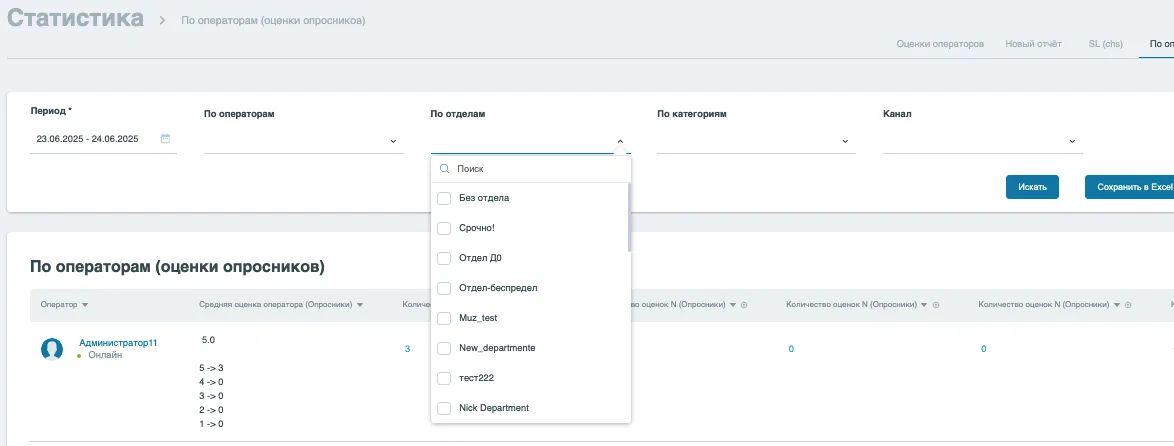Click the breadcrumb arrow next to Статистика

click(162, 20)
